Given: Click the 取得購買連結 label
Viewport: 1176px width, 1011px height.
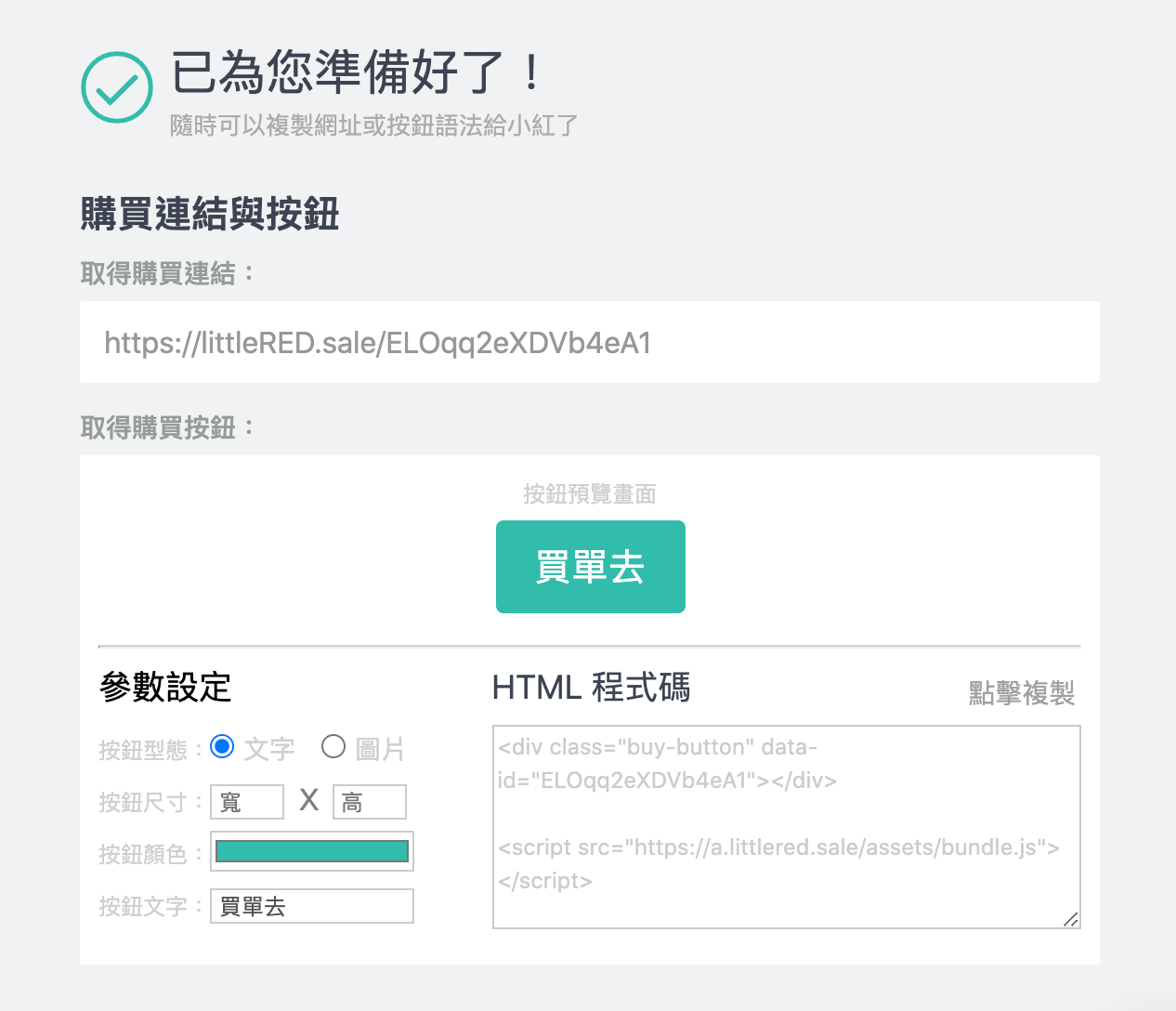Looking at the screenshot, I should coord(167,273).
